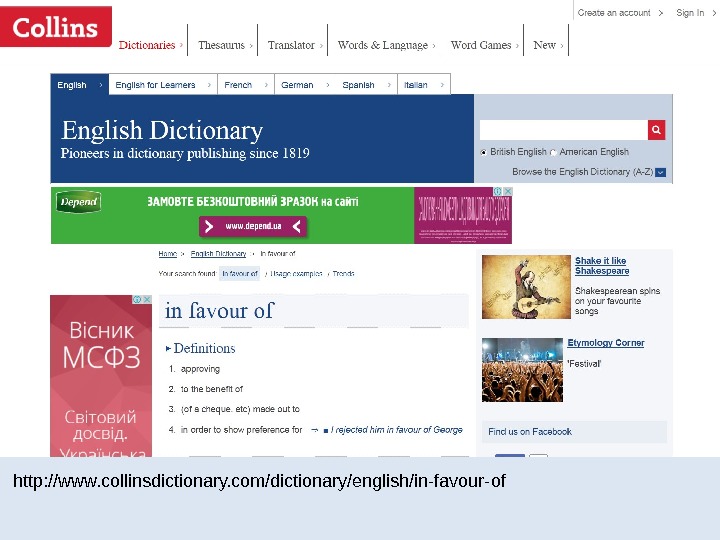Viewport: 720px width, 540px height.
Task: Open the Words & Language menu
Action: pos(382,45)
